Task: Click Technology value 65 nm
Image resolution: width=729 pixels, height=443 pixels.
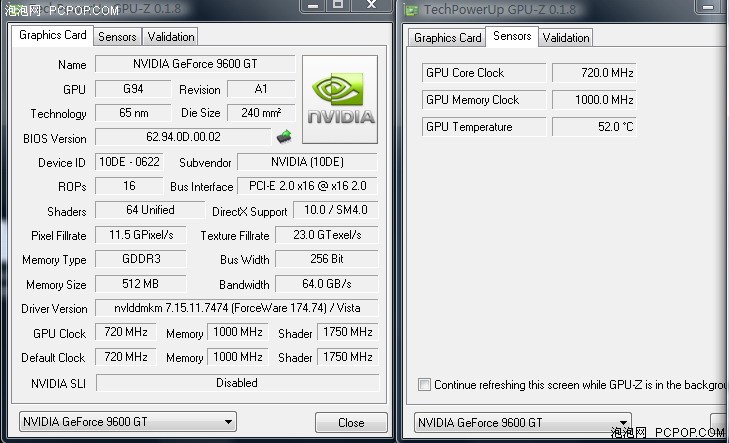Action: 133,113
